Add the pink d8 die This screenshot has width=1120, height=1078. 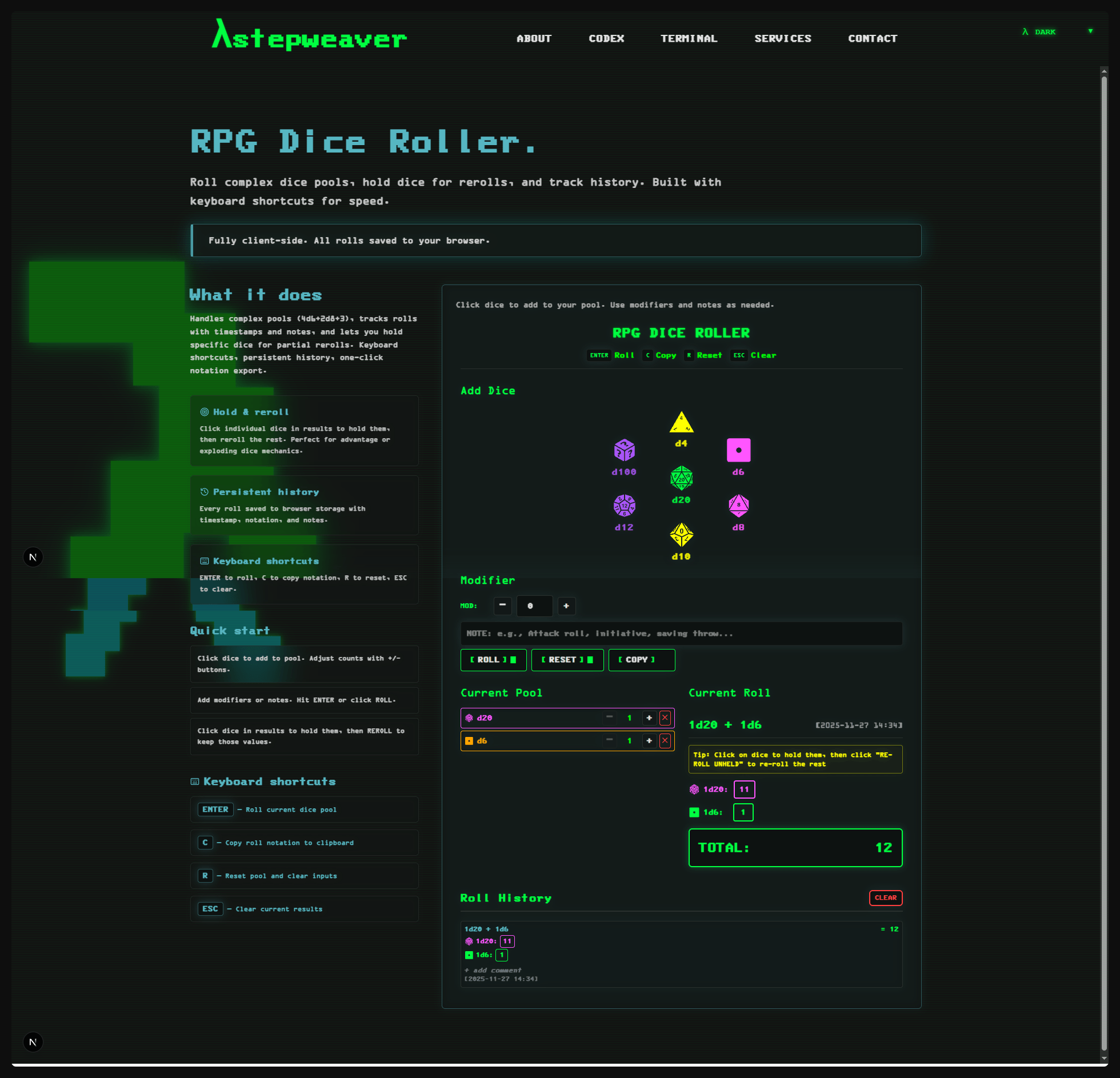[738, 506]
